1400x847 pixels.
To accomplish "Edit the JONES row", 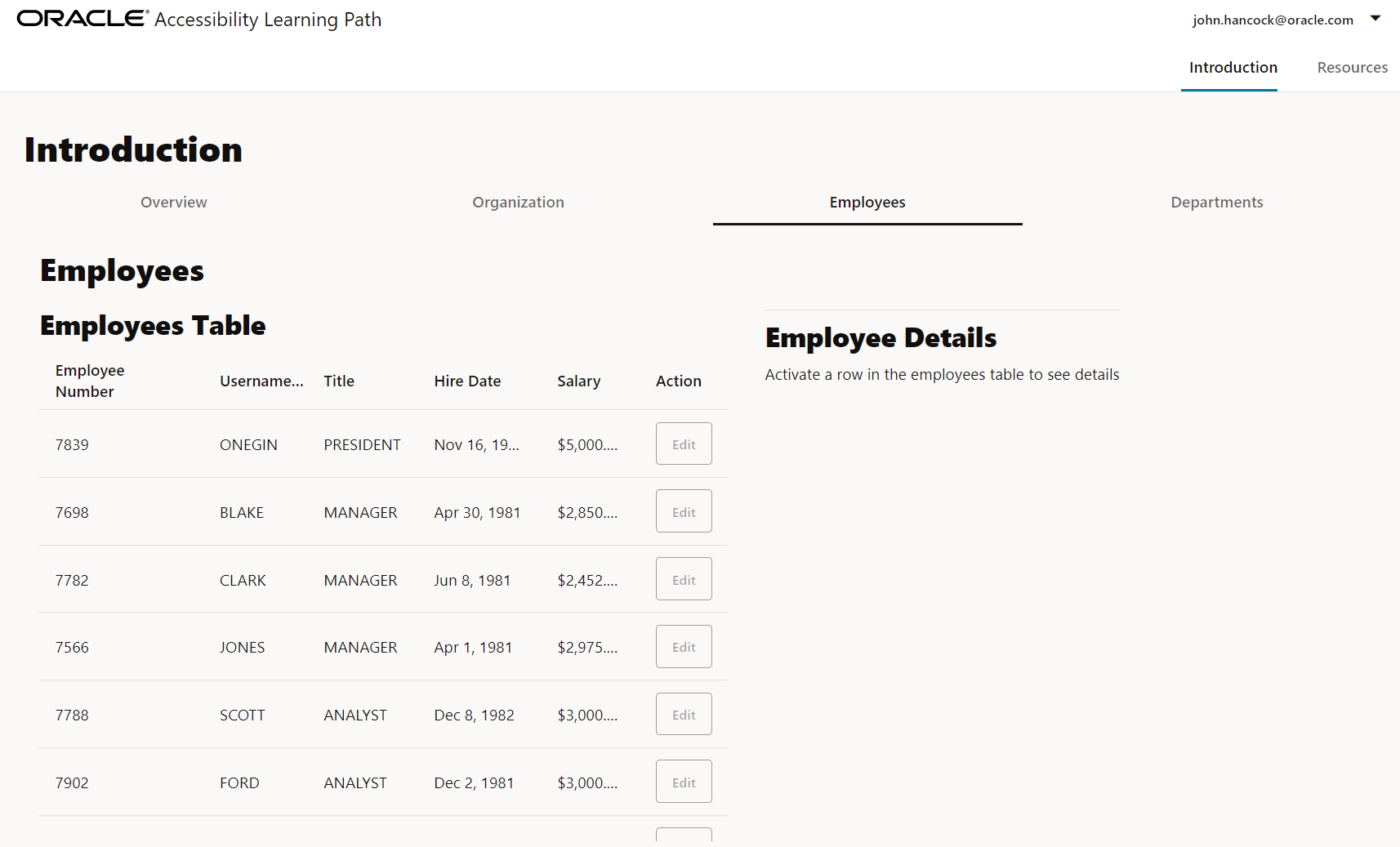I will point(684,646).
